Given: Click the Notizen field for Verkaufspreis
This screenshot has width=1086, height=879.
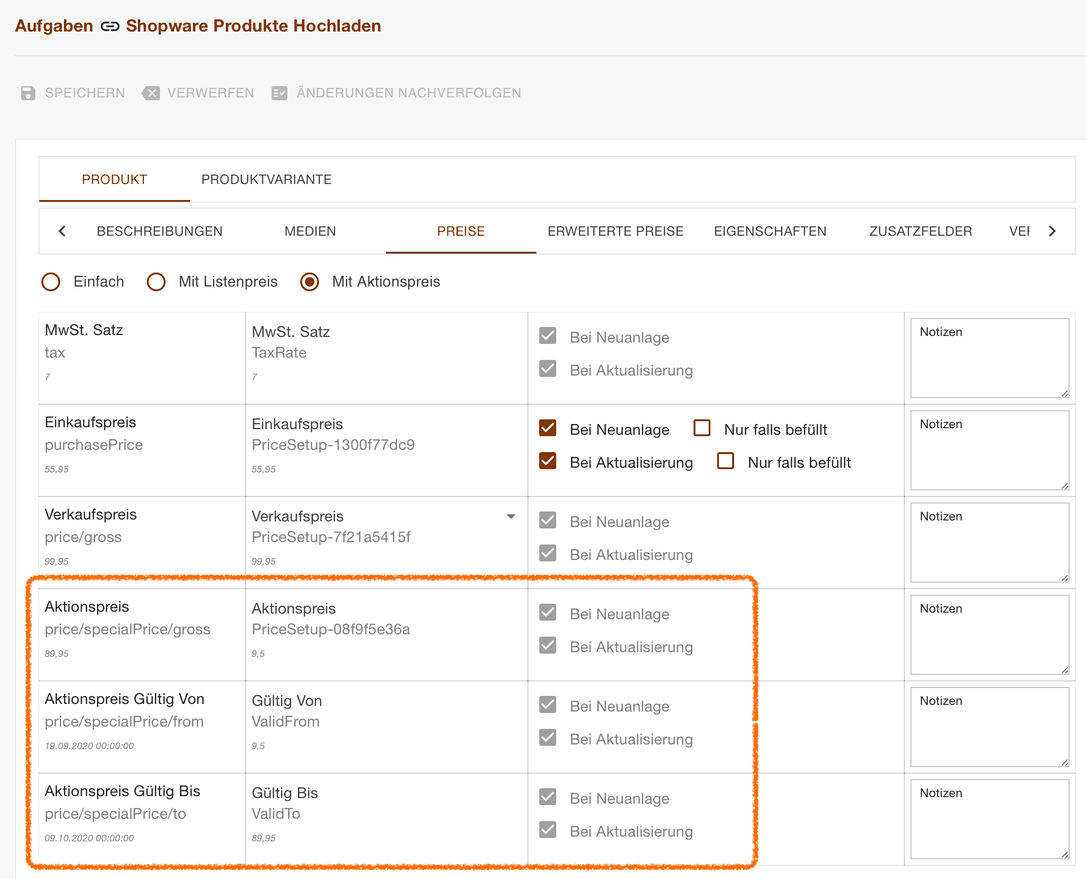Looking at the screenshot, I should (990, 542).
